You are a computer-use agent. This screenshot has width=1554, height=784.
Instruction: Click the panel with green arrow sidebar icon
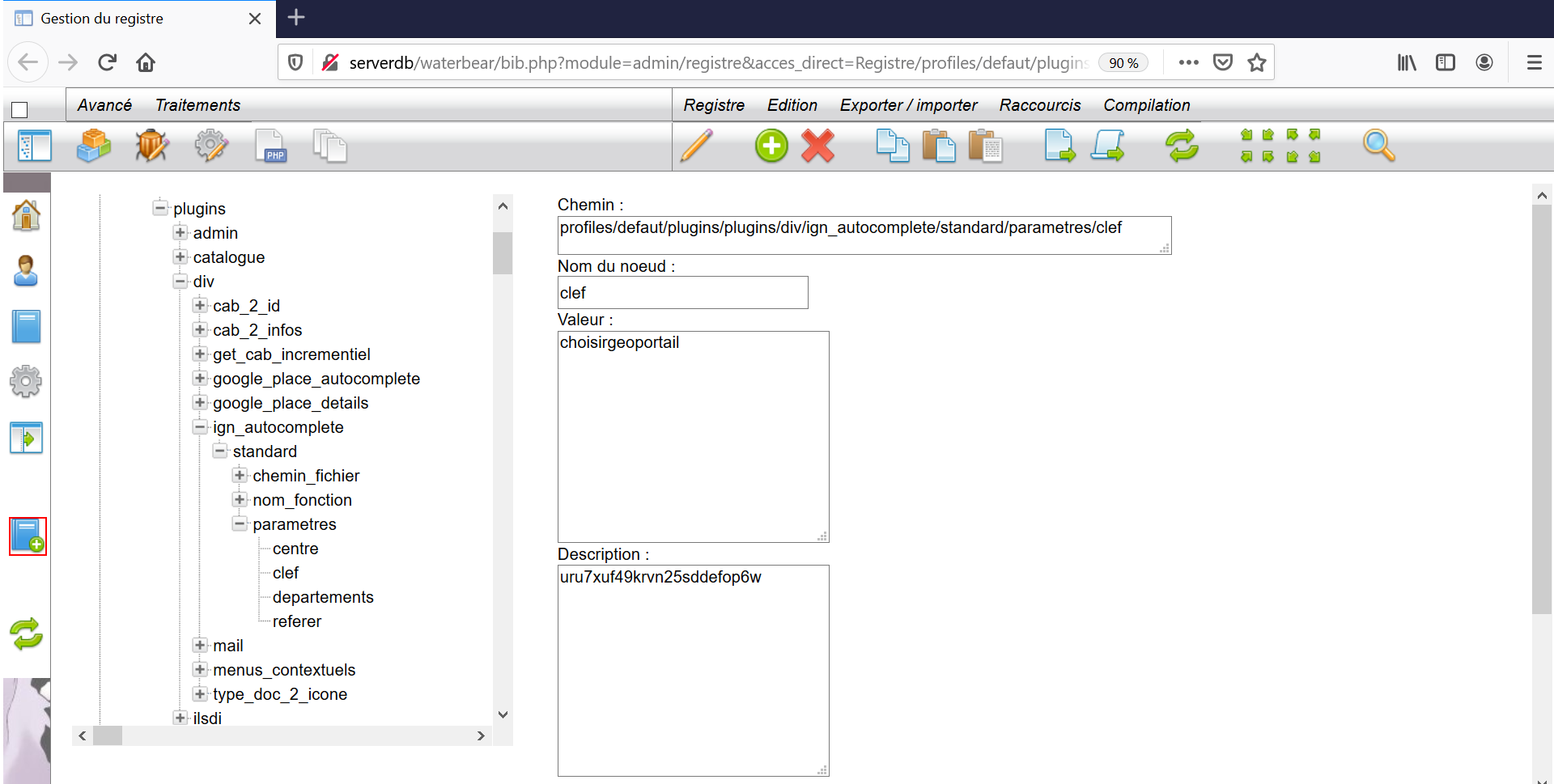click(26, 438)
